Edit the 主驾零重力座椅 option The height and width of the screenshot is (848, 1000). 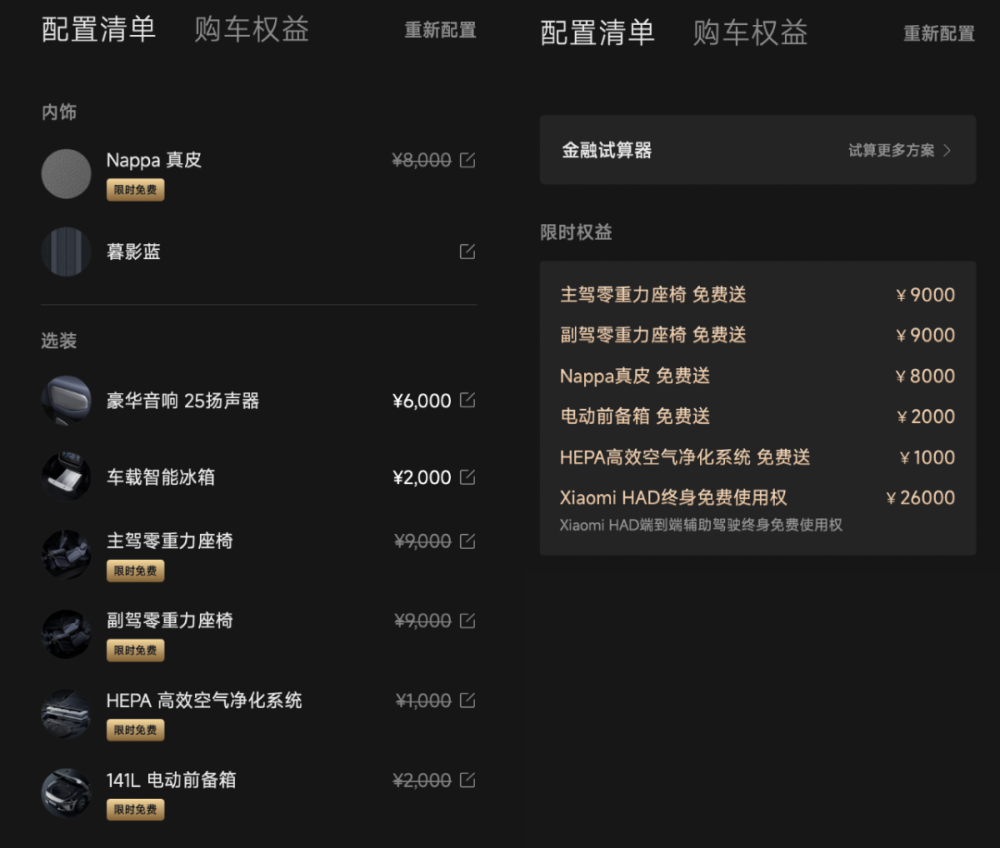click(466, 540)
